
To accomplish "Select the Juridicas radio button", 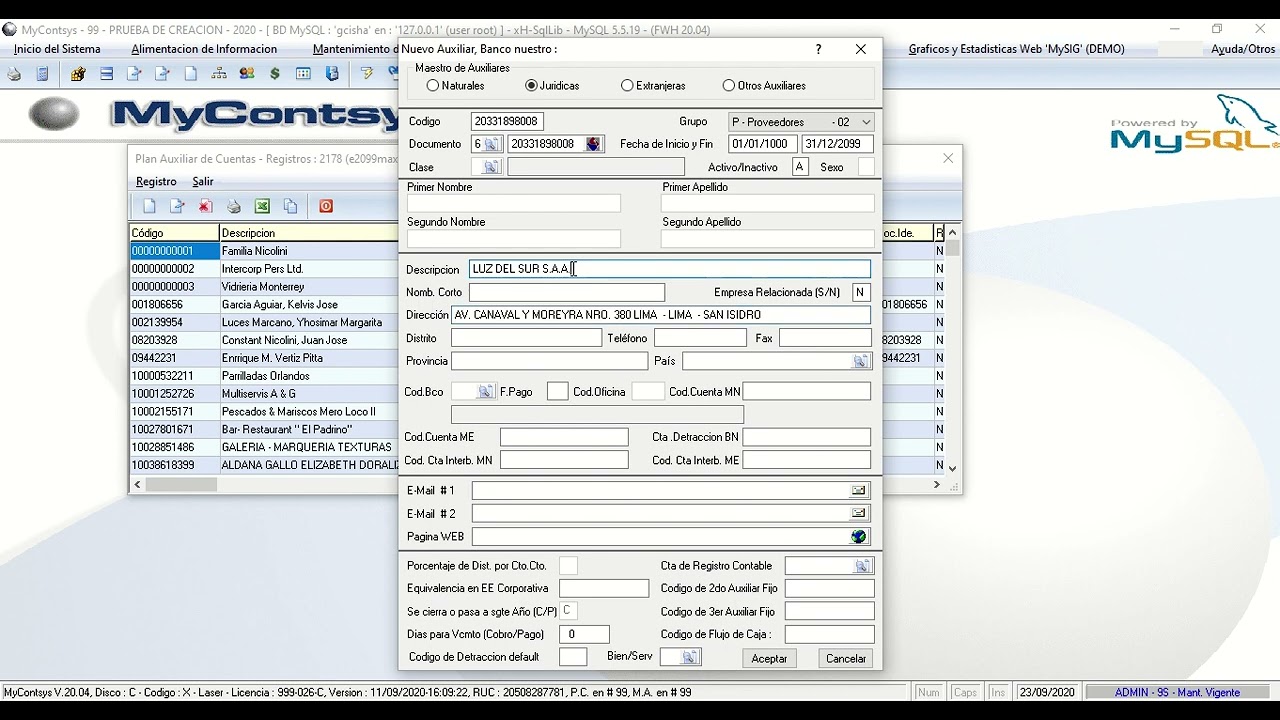I will click(531, 86).
